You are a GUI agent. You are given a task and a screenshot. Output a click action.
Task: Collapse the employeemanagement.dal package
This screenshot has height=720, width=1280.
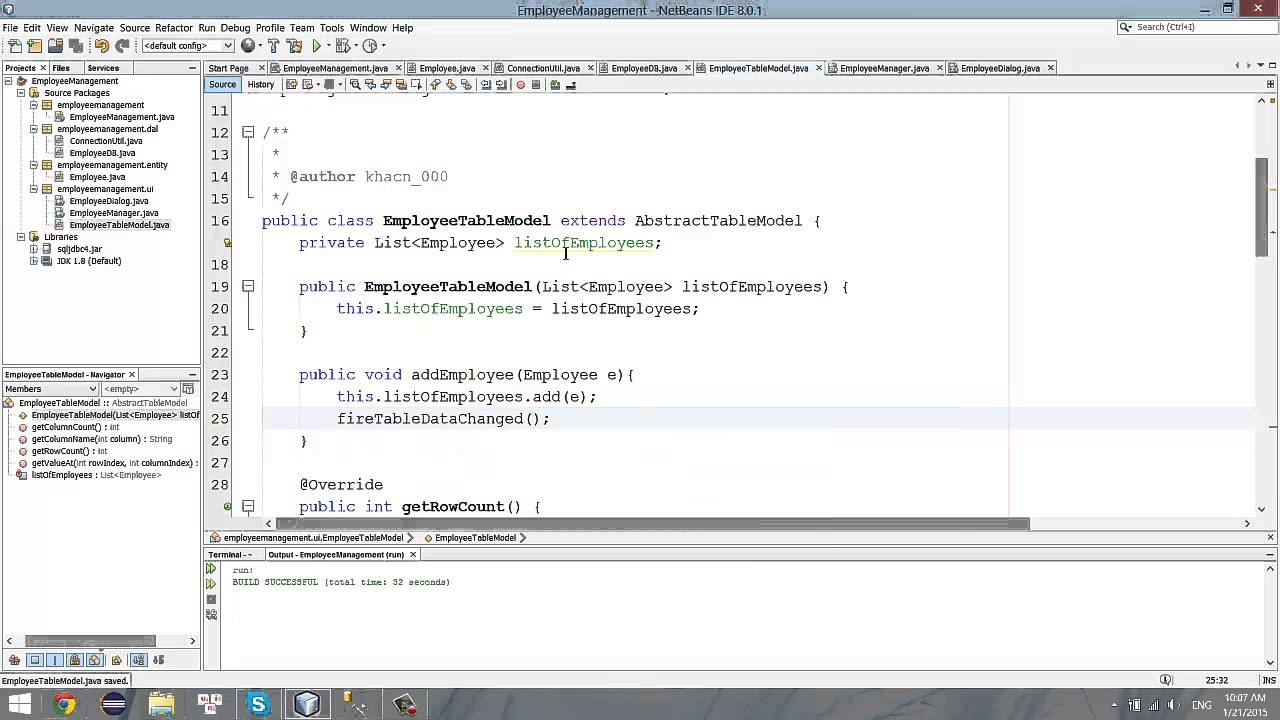click(33, 129)
